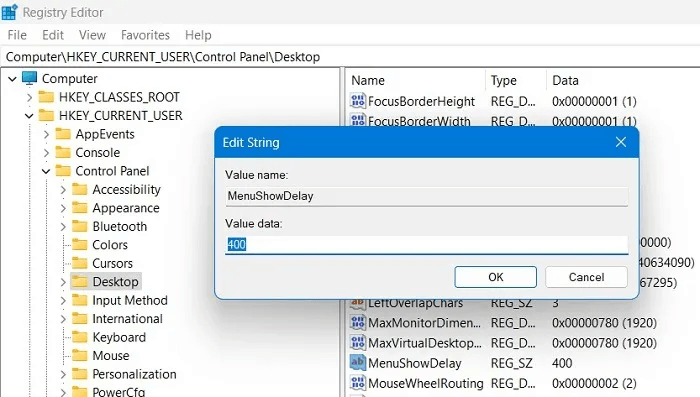Image resolution: width=700 pixels, height=397 pixels.
Task: Click the Cursors folder icon
Action: click(x=80, y=263)
